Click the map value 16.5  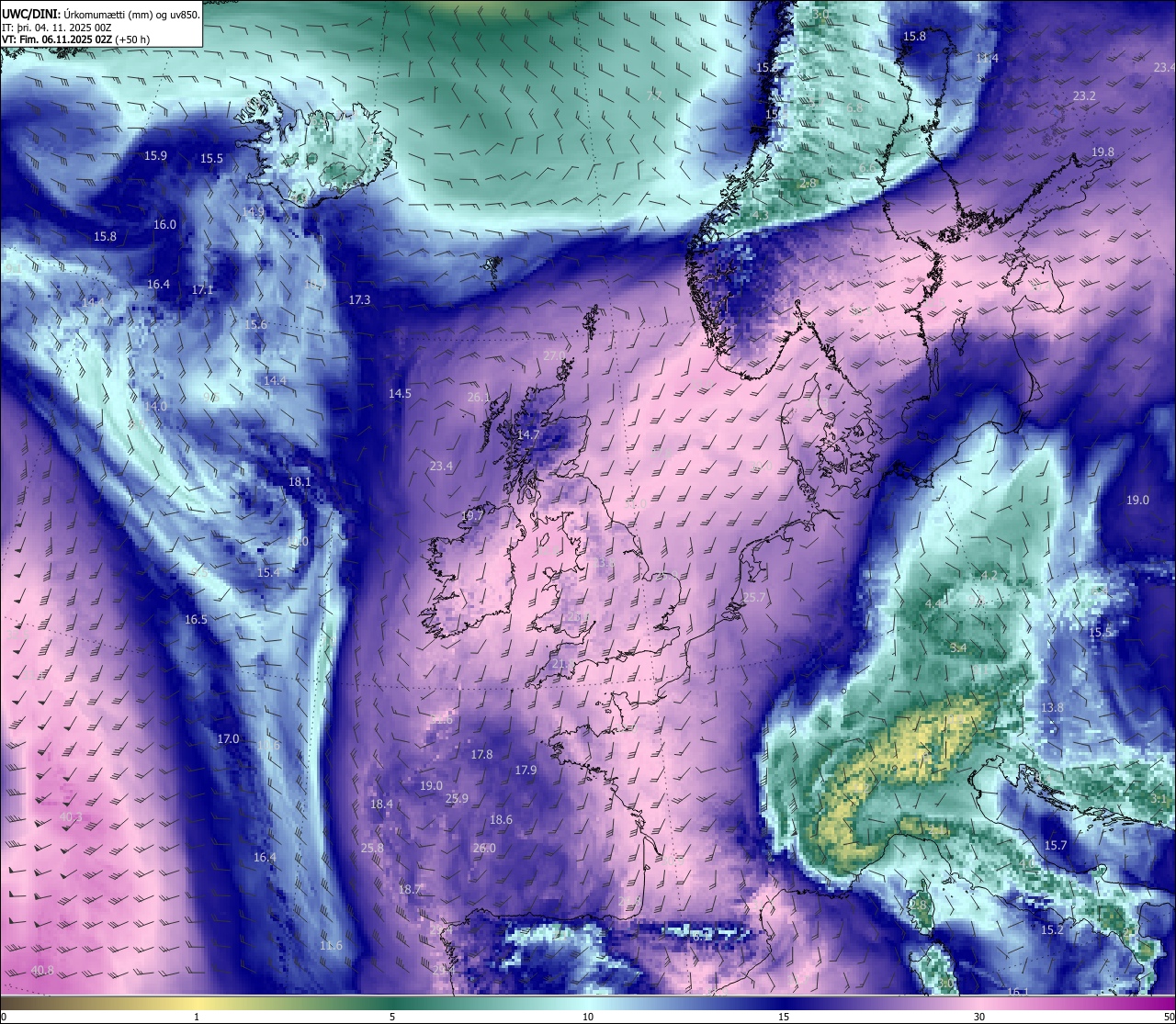point(196,619)
